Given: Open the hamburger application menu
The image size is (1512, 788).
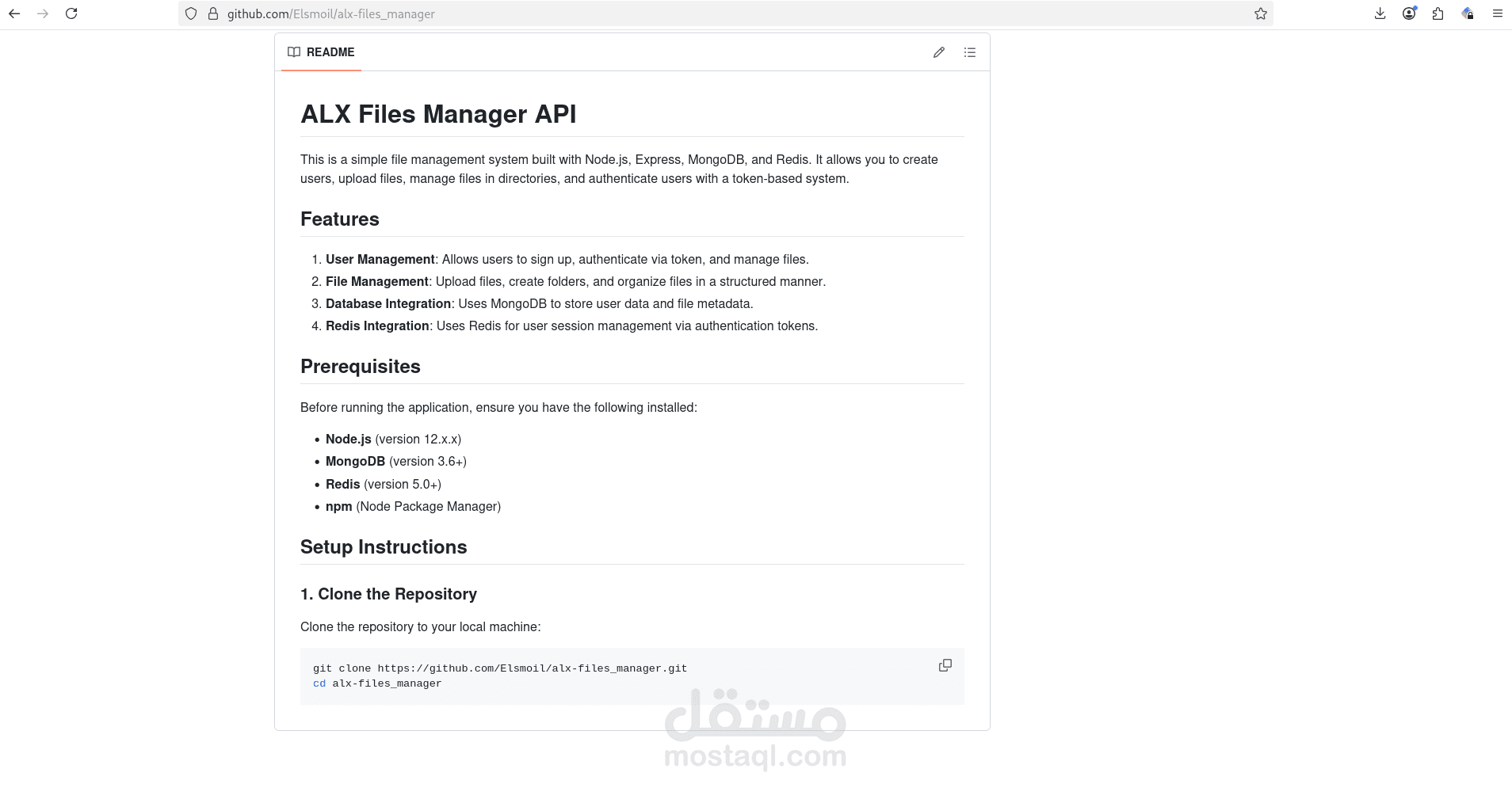Looking at the screenshot, I should [1497, 13].
